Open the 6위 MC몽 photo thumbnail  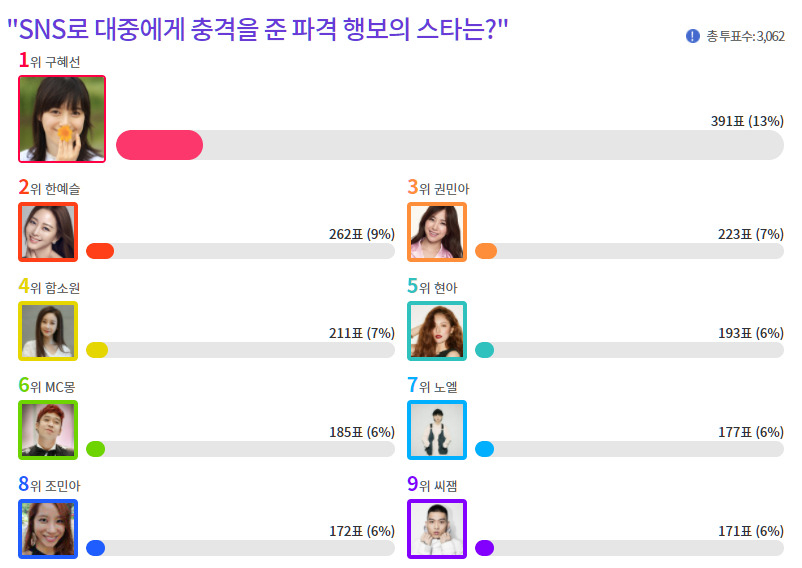[x=48, y=430]
